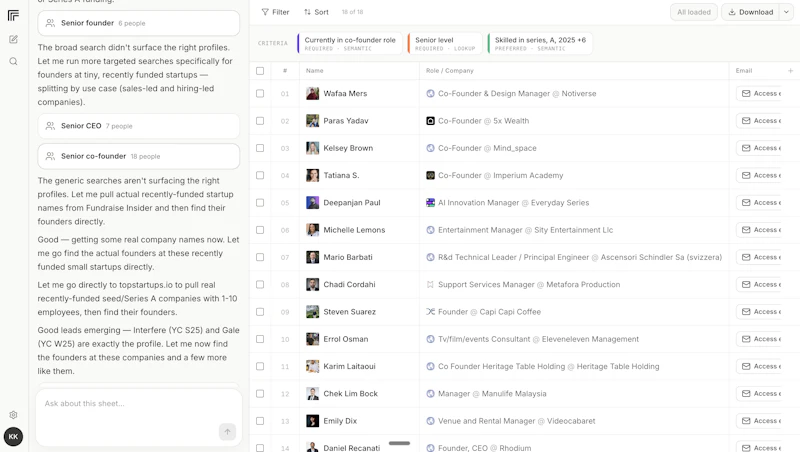Click the people icon on Senior founder card
The image size is (800, 452).
point(50,23)
